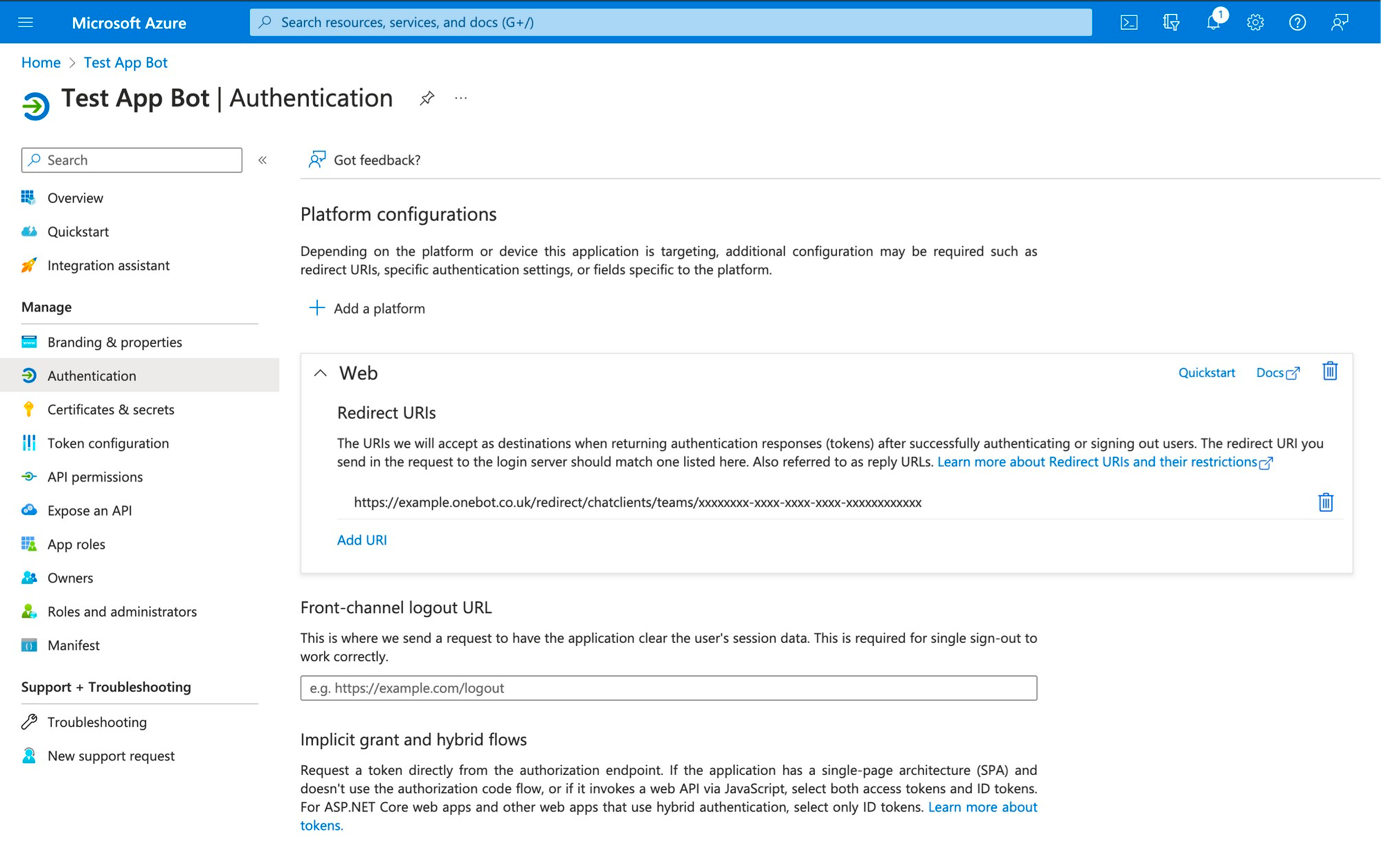Click Add a platform button

[367, 308]
